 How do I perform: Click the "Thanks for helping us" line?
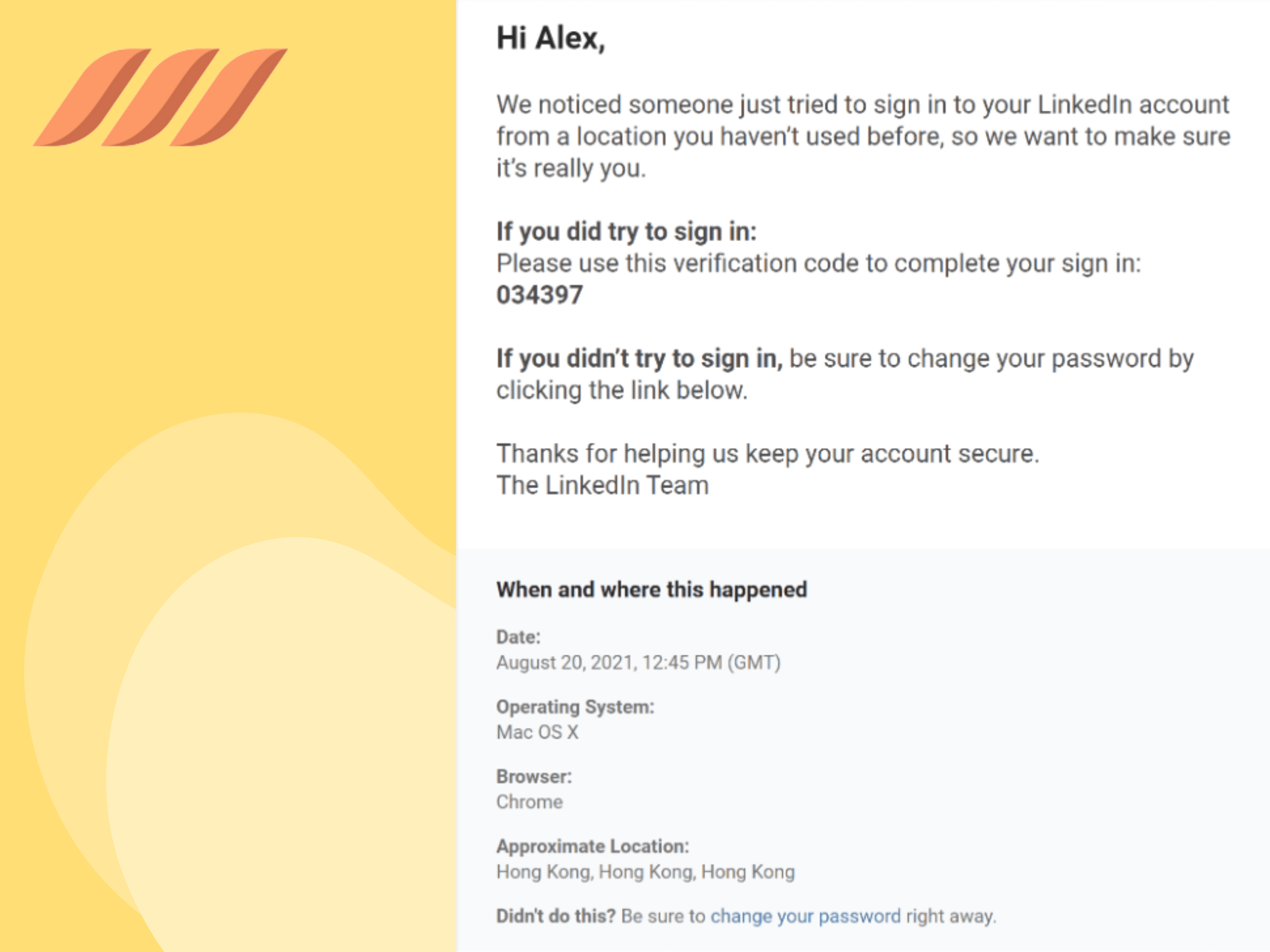tap(768, 454)
